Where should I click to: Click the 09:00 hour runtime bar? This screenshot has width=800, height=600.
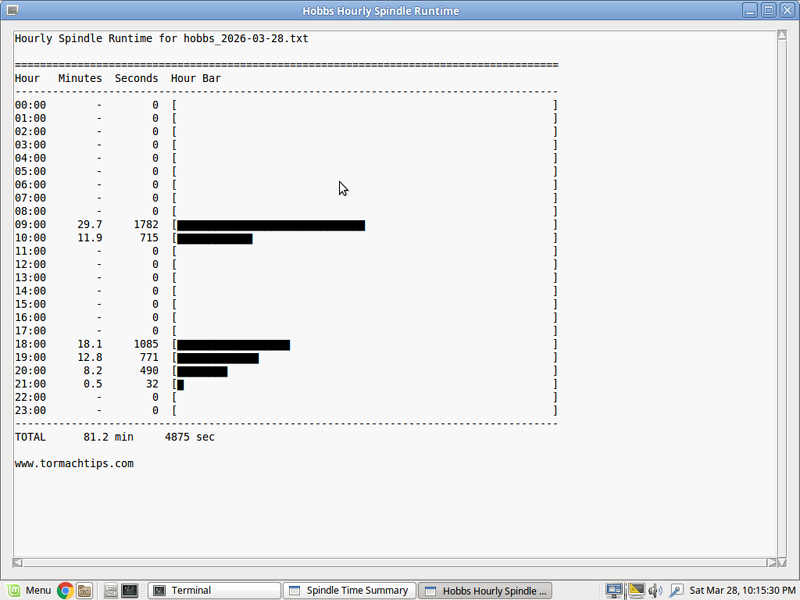pos(270,225)
